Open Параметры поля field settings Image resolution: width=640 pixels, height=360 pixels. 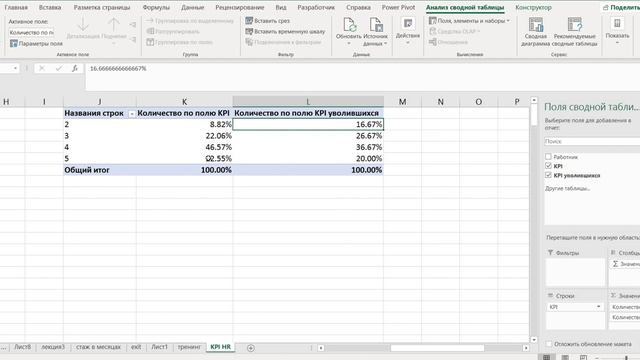point(36,43)
